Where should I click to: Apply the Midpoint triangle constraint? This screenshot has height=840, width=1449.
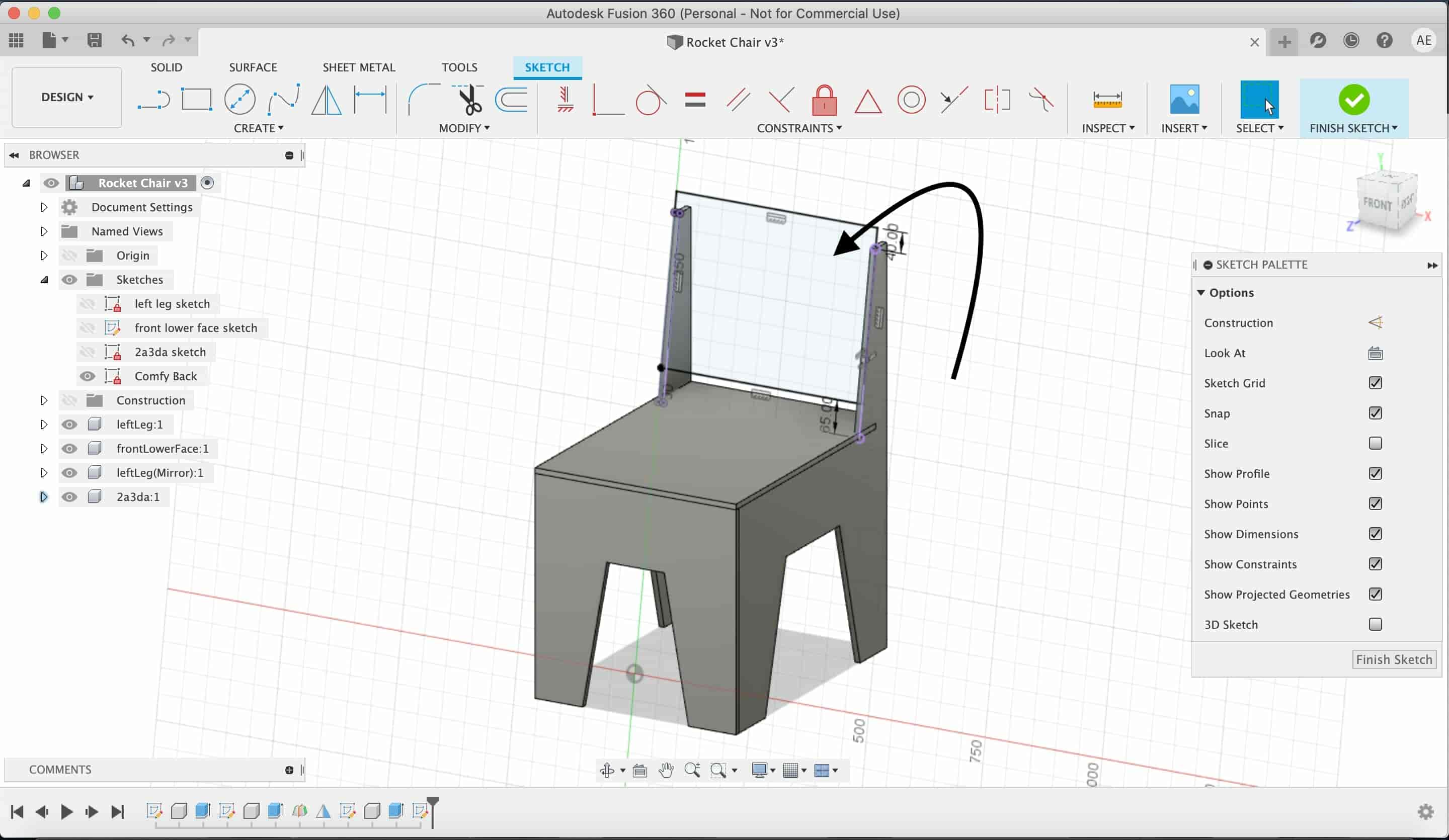868,101
